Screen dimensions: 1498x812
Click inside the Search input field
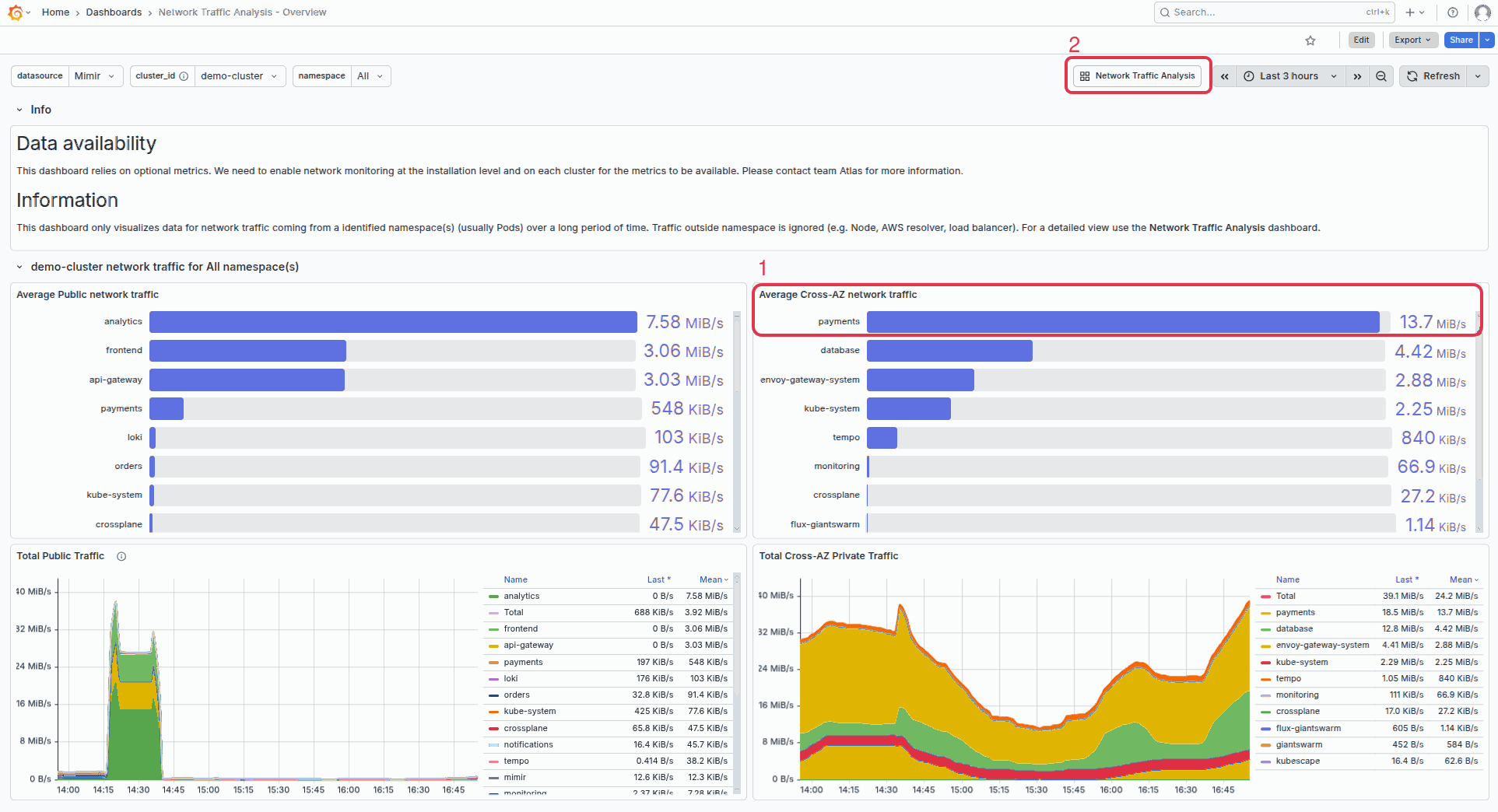1268,12
